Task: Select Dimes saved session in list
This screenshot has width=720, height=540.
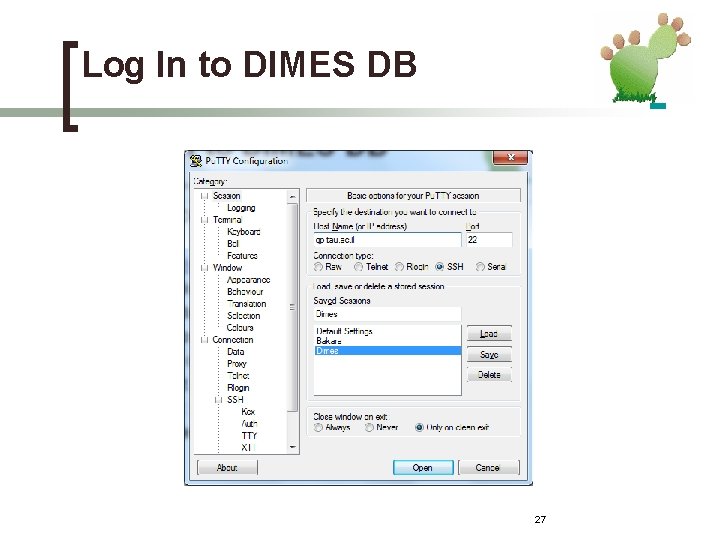Action: pyautogui.click(x=388, y=351)
